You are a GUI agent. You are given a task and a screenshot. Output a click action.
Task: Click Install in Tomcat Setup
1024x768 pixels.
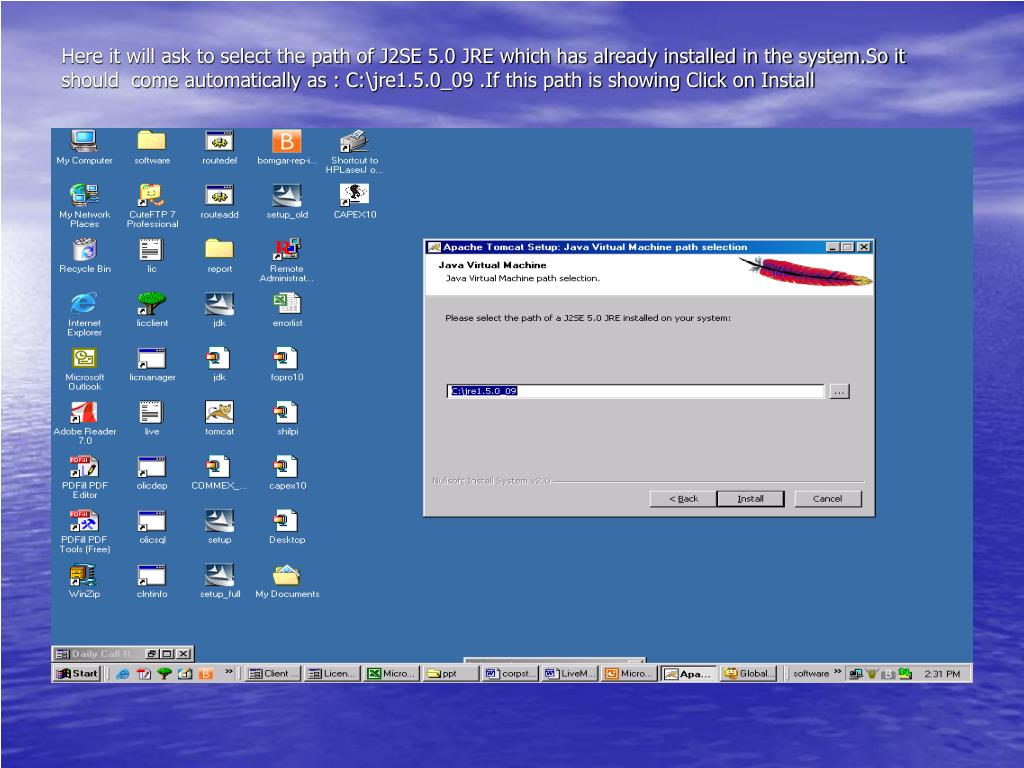pyautogui.click(x=750, y=498)
